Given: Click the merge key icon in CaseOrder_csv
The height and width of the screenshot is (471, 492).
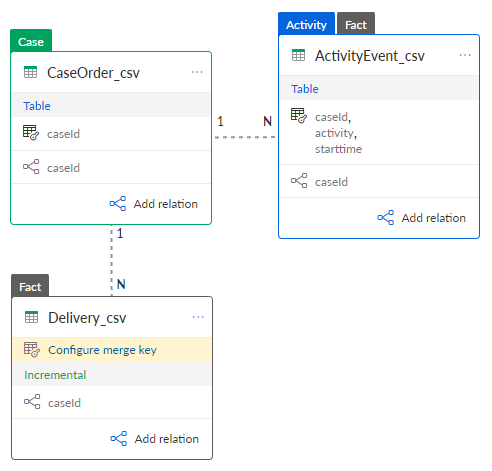Looking at the screenshot, I should (31, 133).
